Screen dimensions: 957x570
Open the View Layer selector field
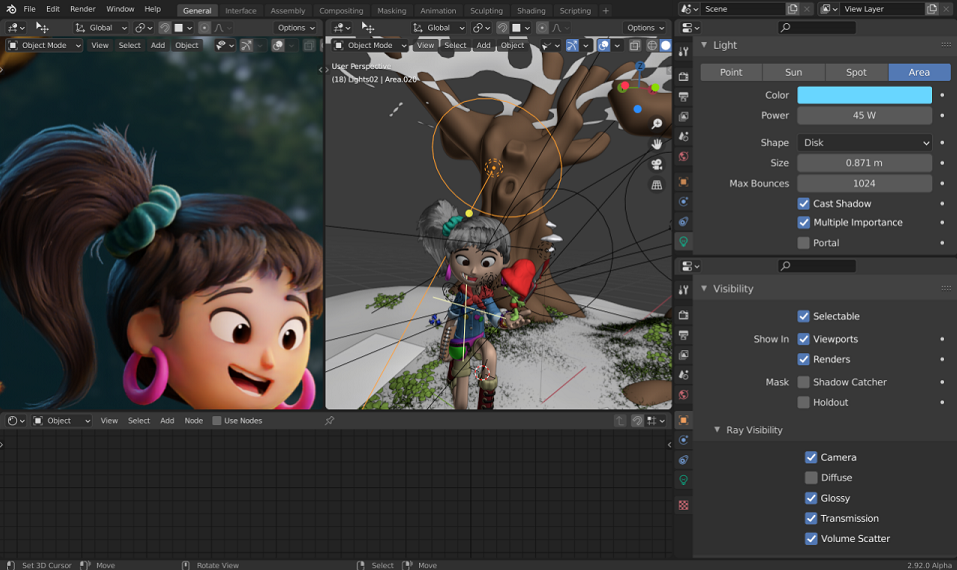click(x=883, y=9)
